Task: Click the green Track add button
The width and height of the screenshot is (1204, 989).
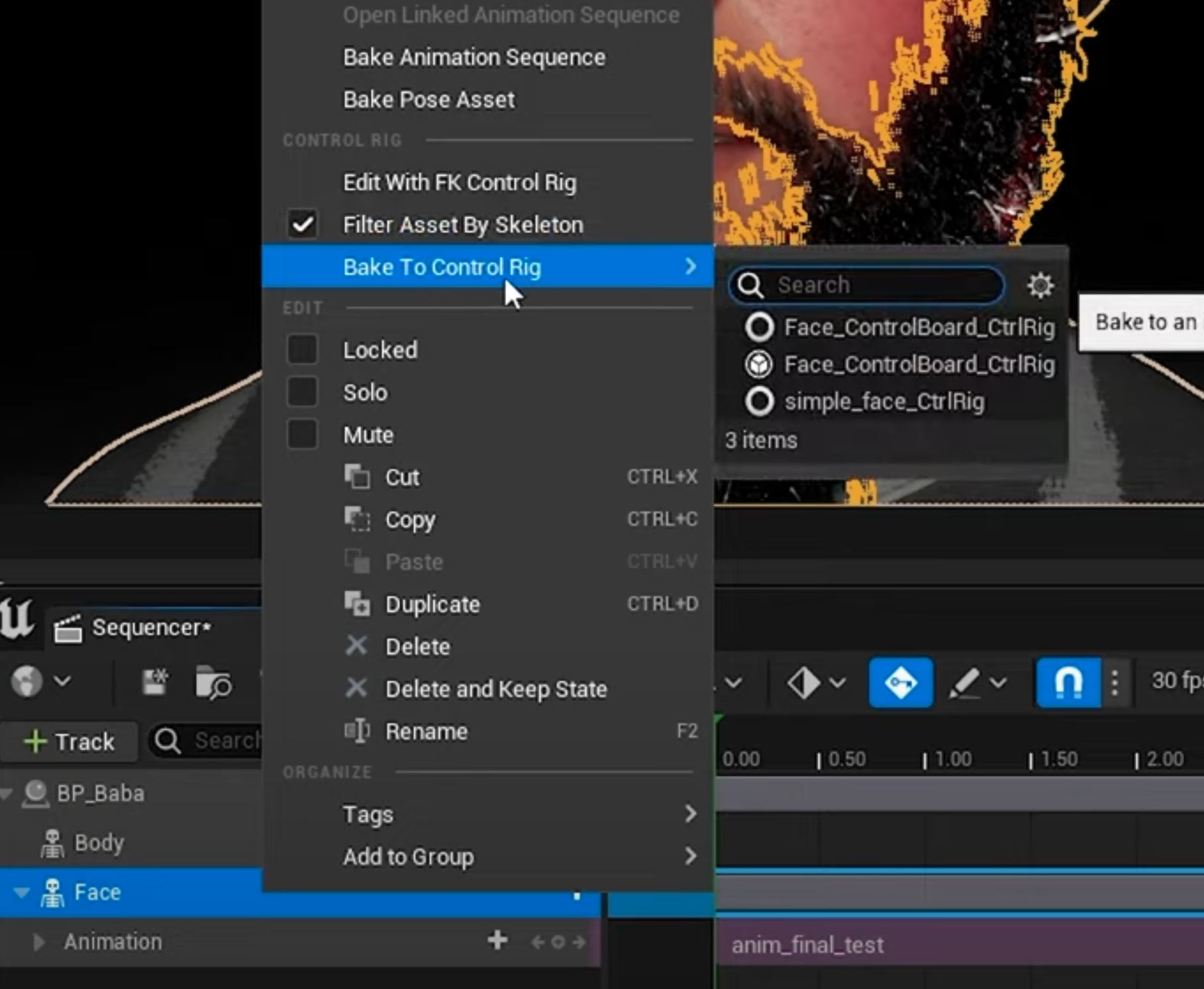Action: click(70, 741)
